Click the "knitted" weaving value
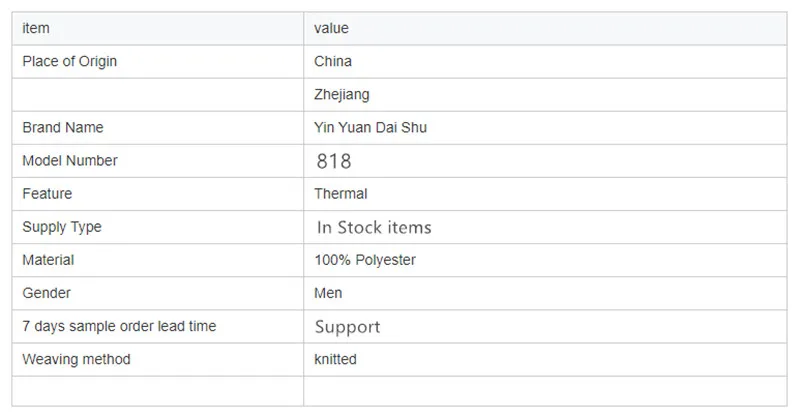This screenshot has height=417, width=800. [335, 359]
